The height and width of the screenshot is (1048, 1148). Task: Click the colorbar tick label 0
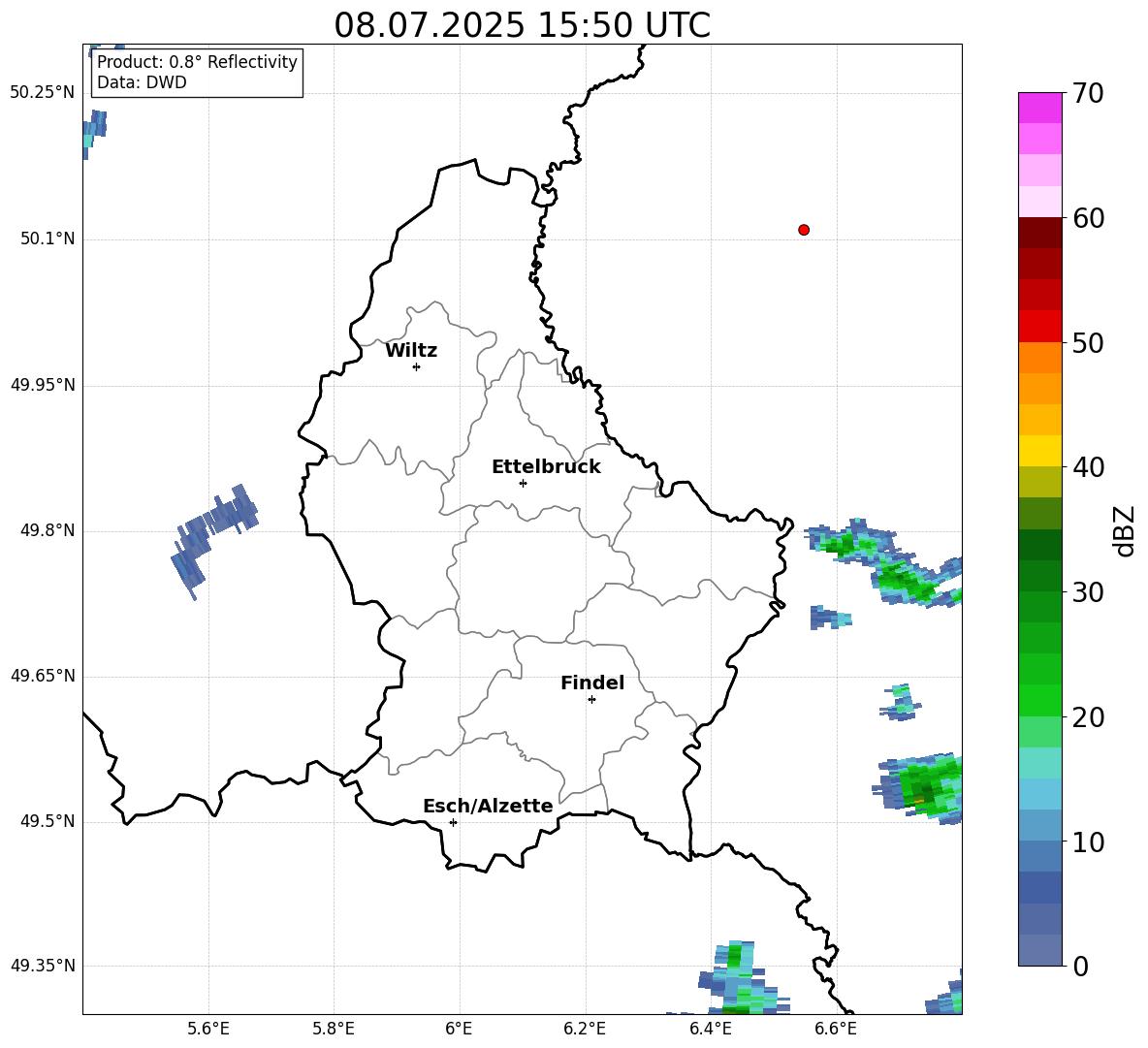pos(1081,966)
